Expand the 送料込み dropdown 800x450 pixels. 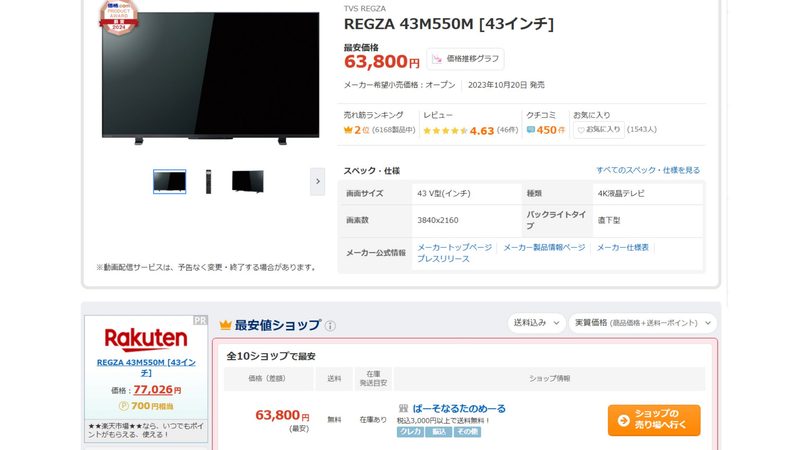[x=536, y=323]
